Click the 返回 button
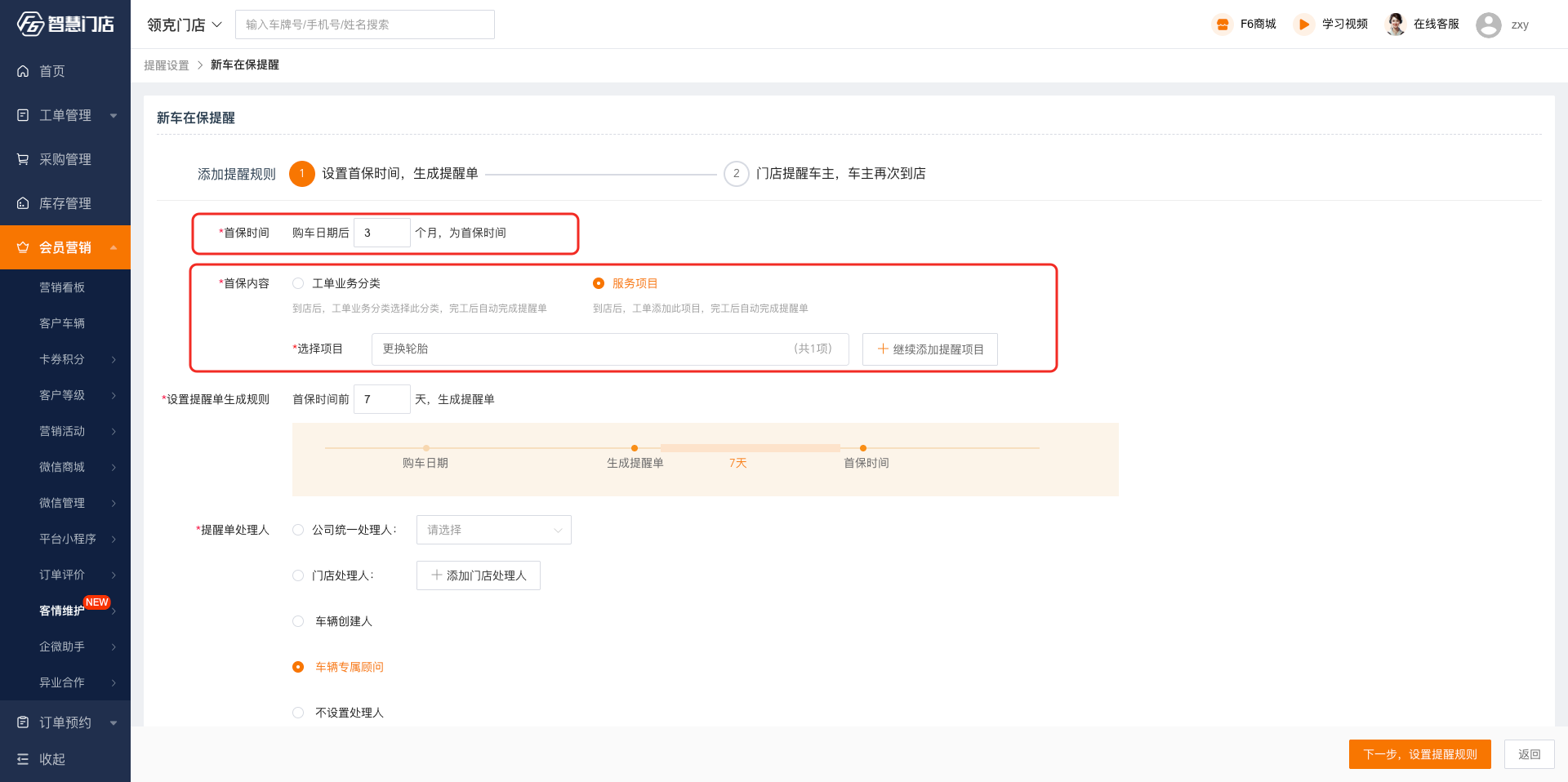This screenshot has height=782, width=1568. pos(1530,754)
